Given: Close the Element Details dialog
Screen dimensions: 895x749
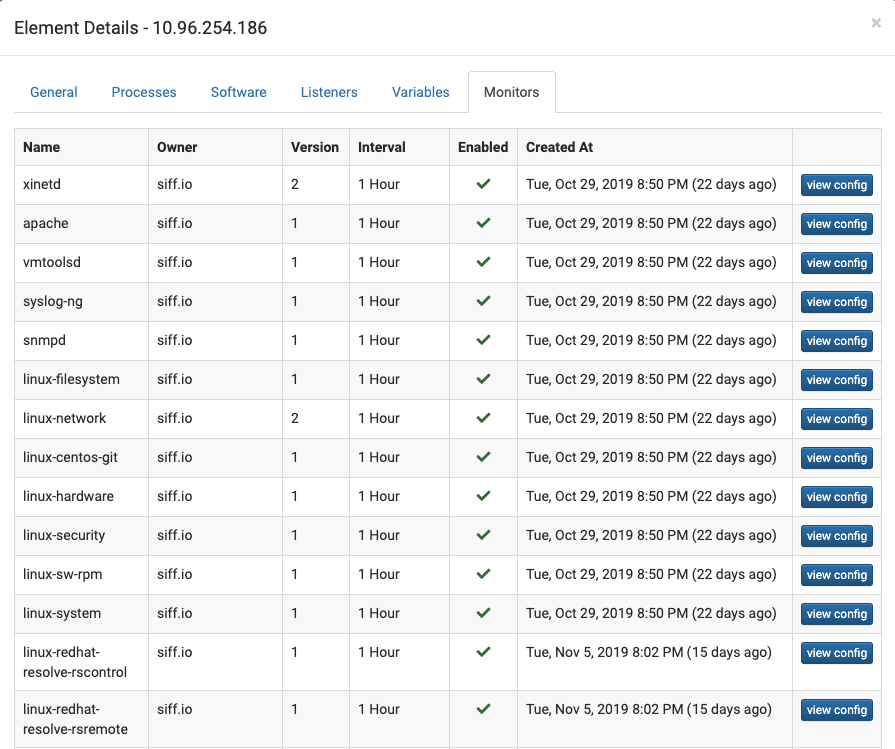Looking at the screenshot, I should [x=876, y=23].
